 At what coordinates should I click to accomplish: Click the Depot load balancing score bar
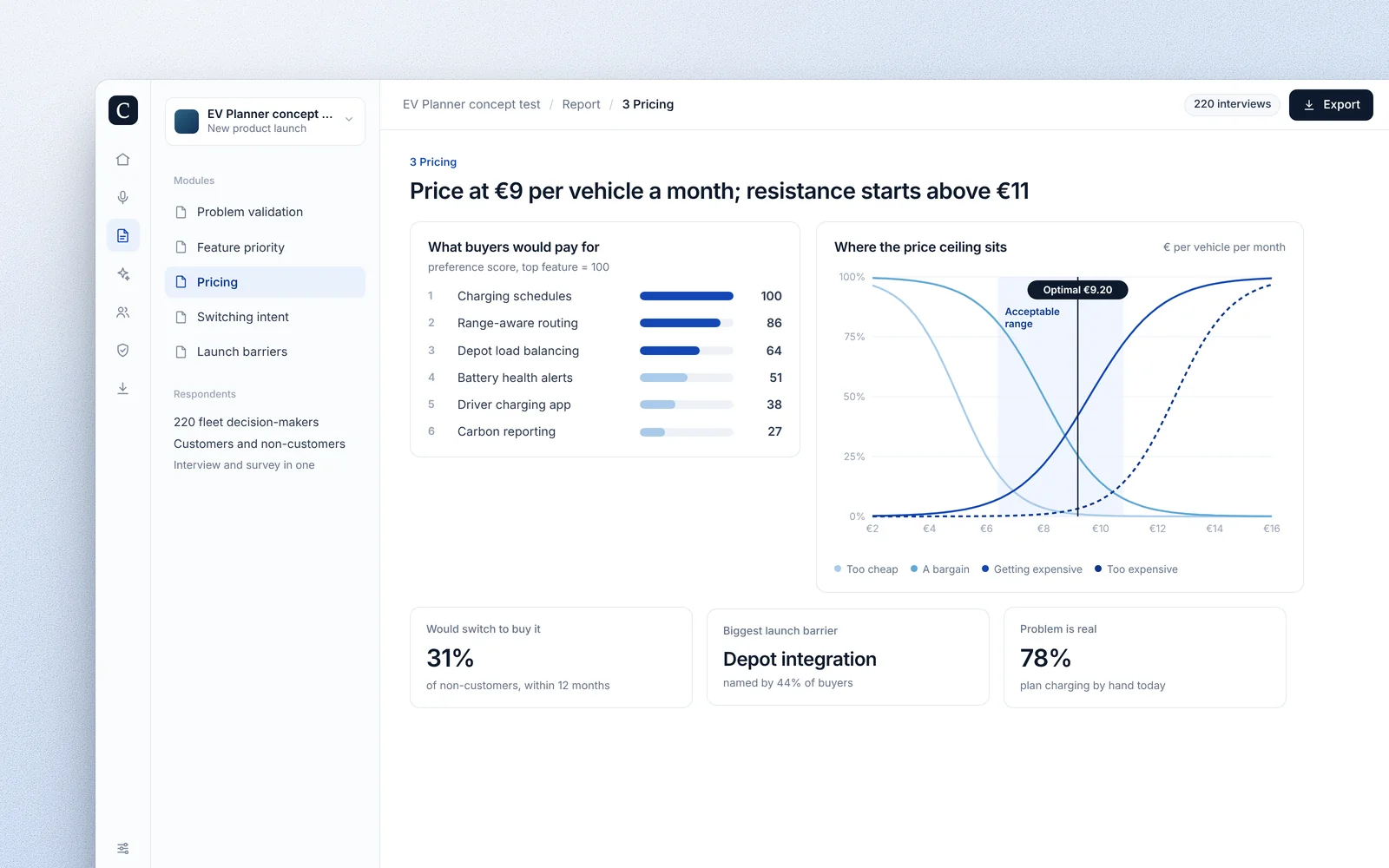687,351
